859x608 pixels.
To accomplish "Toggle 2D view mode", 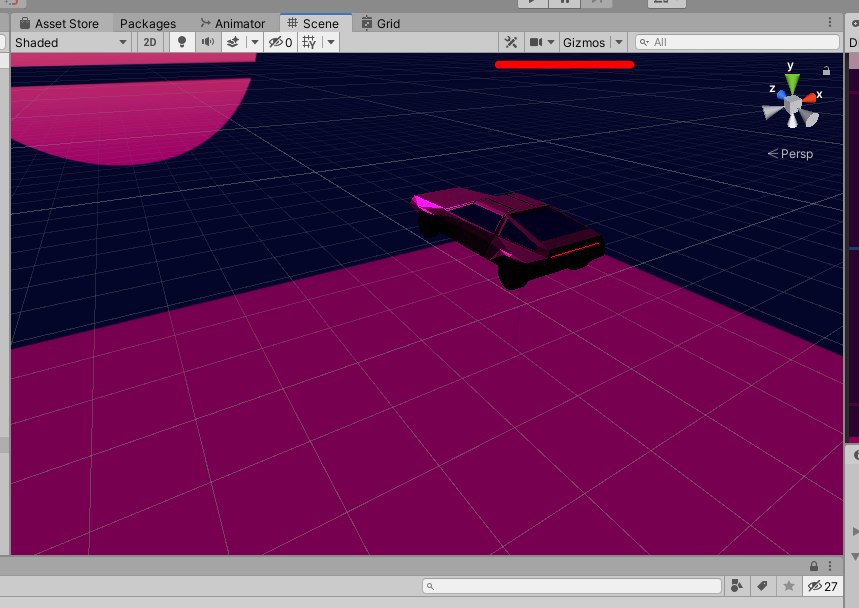I will (x=150, y=42).
